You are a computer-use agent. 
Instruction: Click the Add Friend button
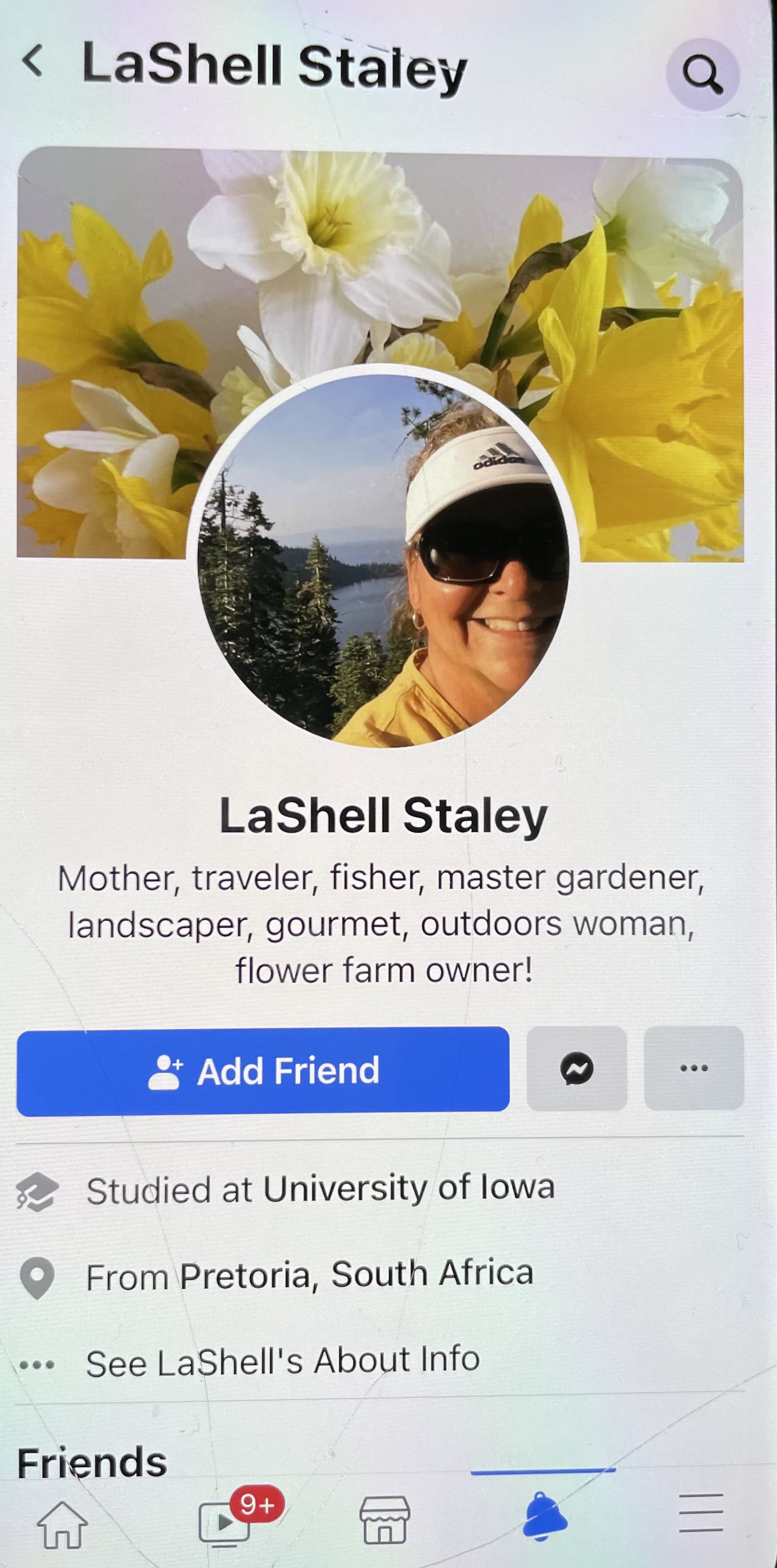[263, 1071]
